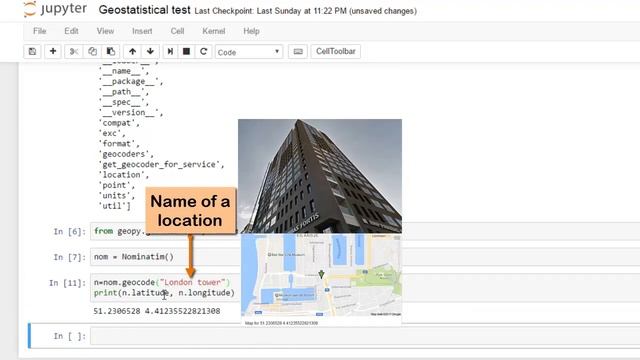Click the 'exc' output line

[x=112, y=133]
